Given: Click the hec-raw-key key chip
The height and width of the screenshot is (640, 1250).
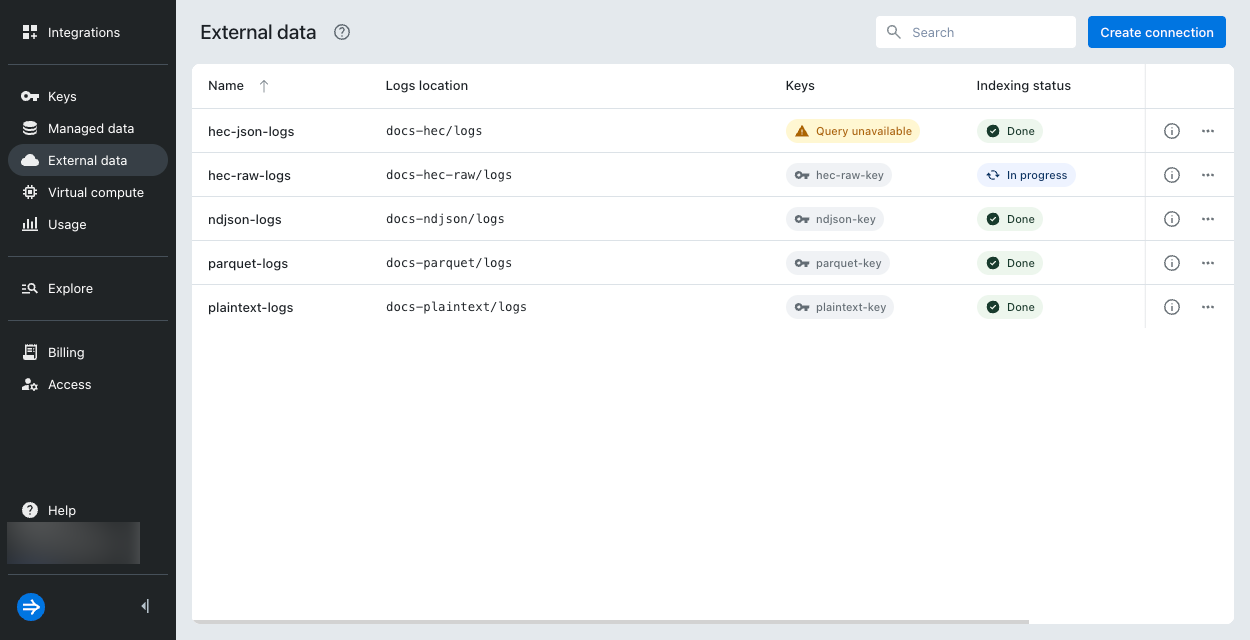Looking at the screenshot, I should click(x=839, y=175).
